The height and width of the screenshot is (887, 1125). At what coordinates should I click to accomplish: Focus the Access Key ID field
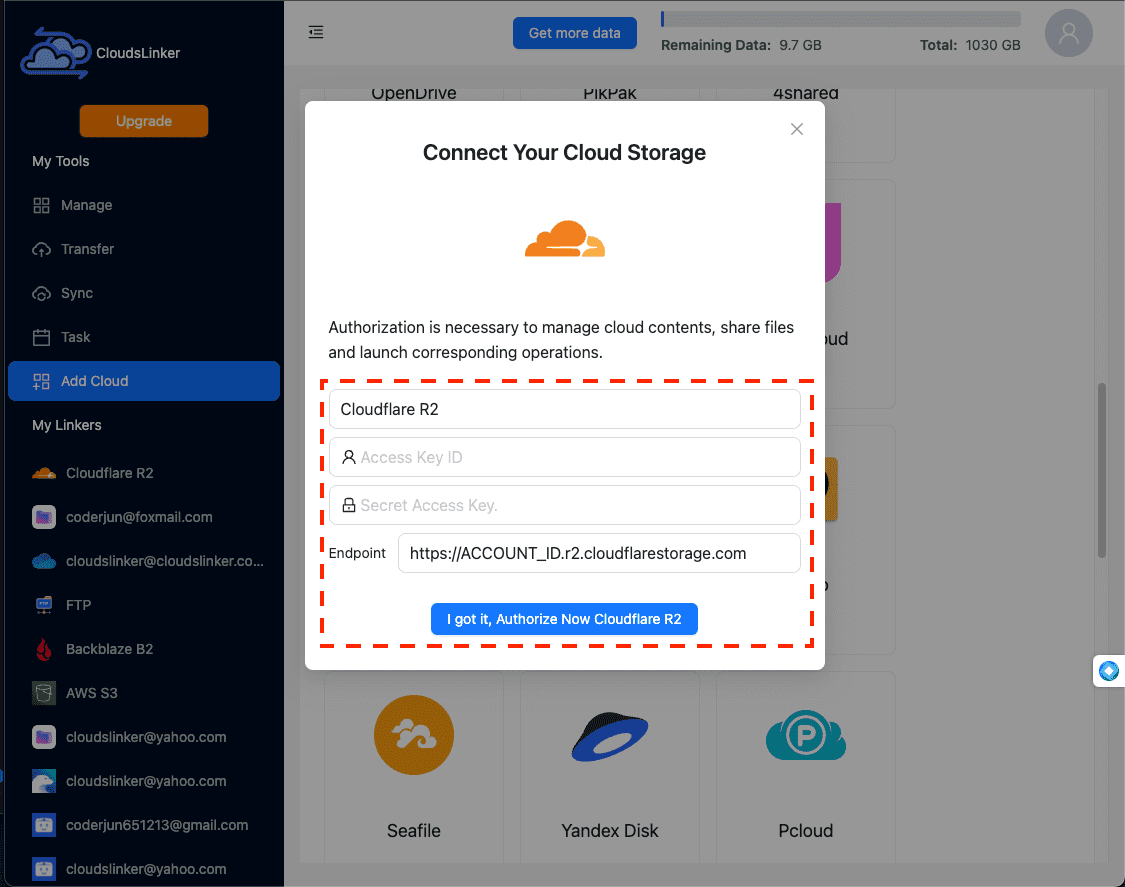[565, 457]
